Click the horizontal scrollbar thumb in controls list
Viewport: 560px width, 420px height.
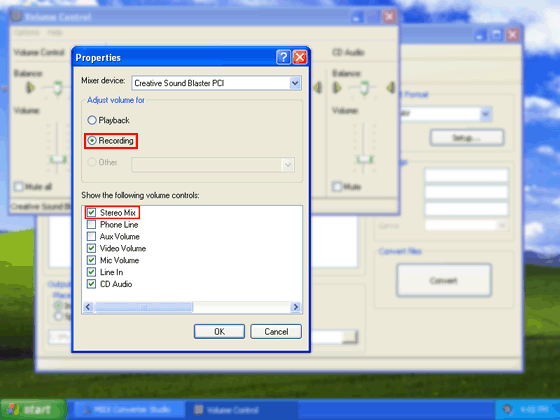click(143, 307)
